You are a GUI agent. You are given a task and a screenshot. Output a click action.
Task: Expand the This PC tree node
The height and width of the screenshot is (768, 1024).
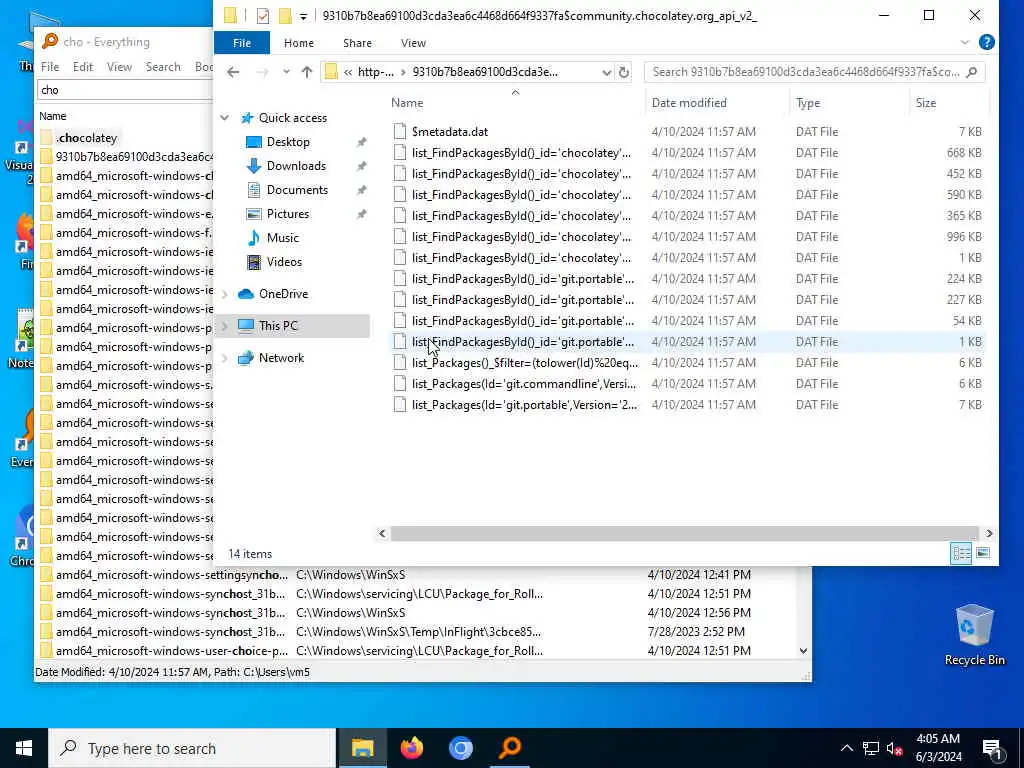point(225,326)
